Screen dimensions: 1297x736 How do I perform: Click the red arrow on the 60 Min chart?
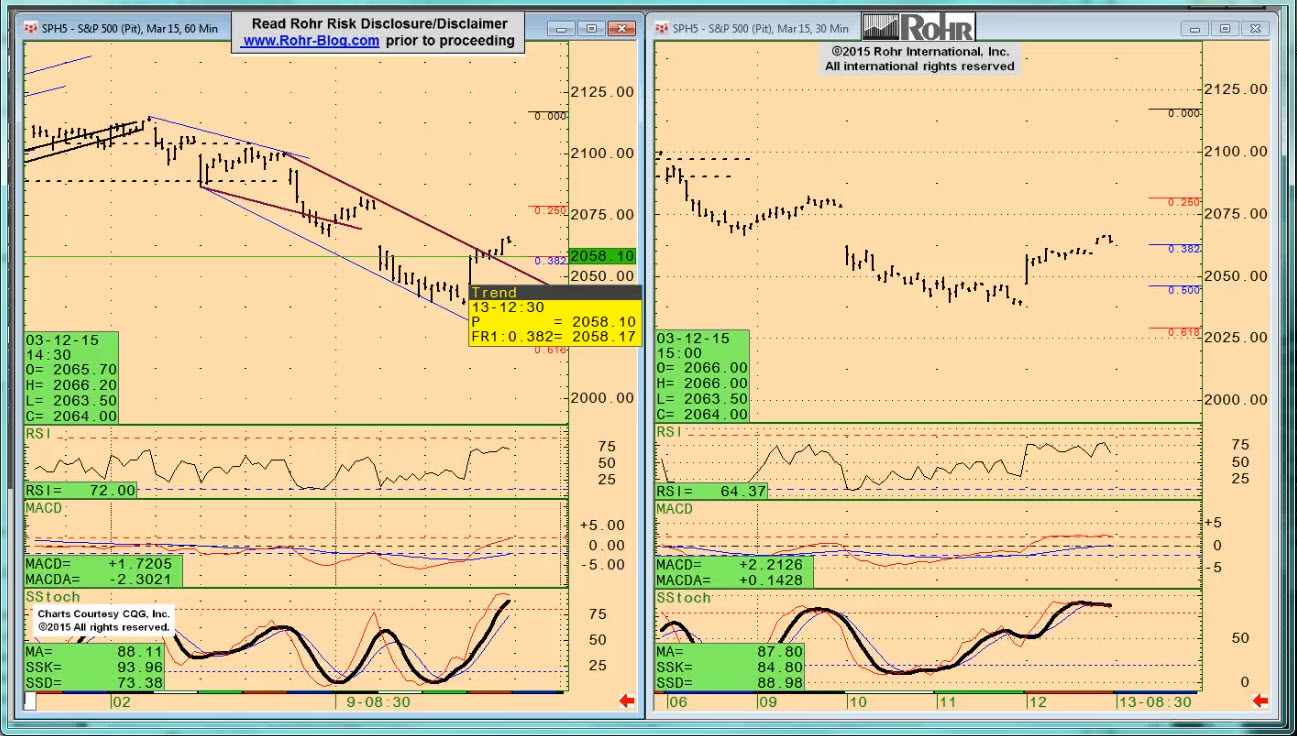click(x=627, y=701)
